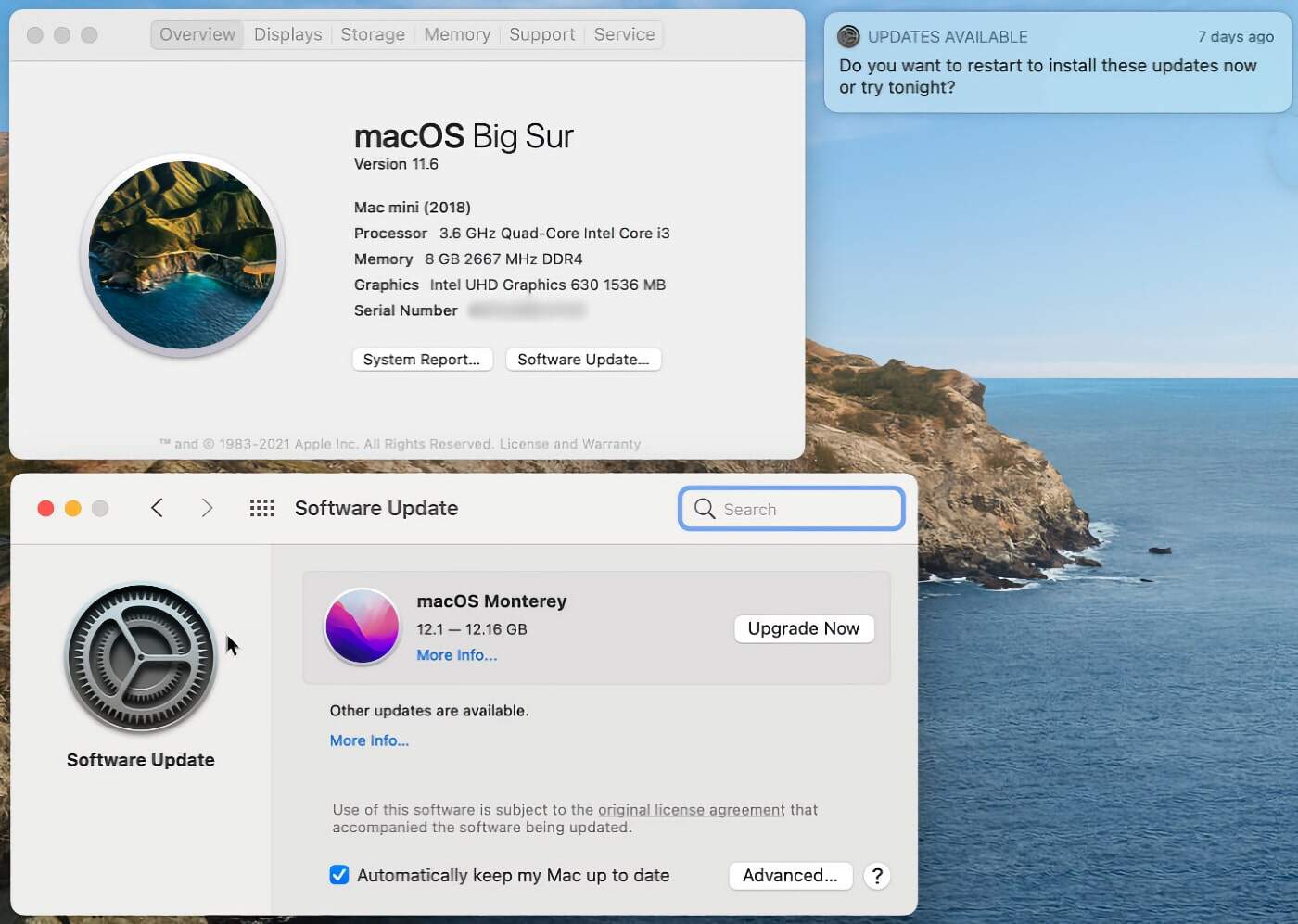Viewport: 1298px width, 924px height.
Task: Click Upgrade Now for macOS Monterey
Action: [804, 628]
